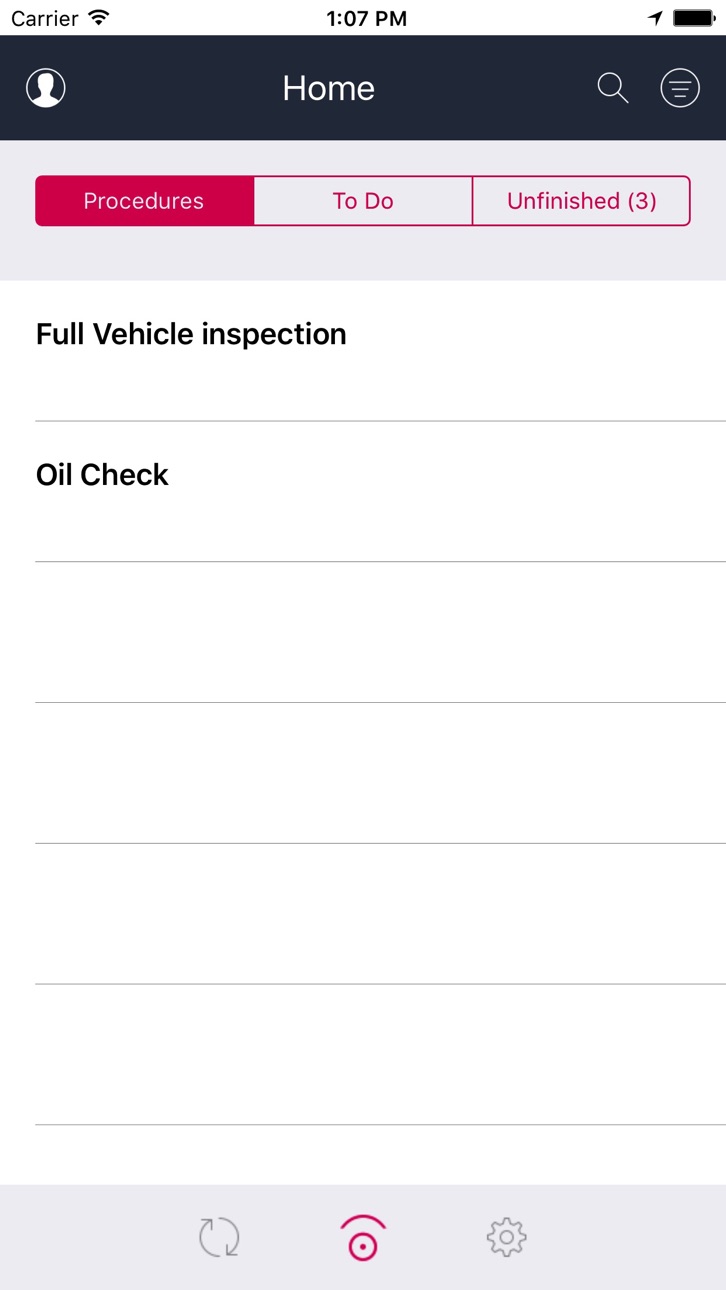
Task: Select the red beacon scan icon
Action: (363, 1237)
